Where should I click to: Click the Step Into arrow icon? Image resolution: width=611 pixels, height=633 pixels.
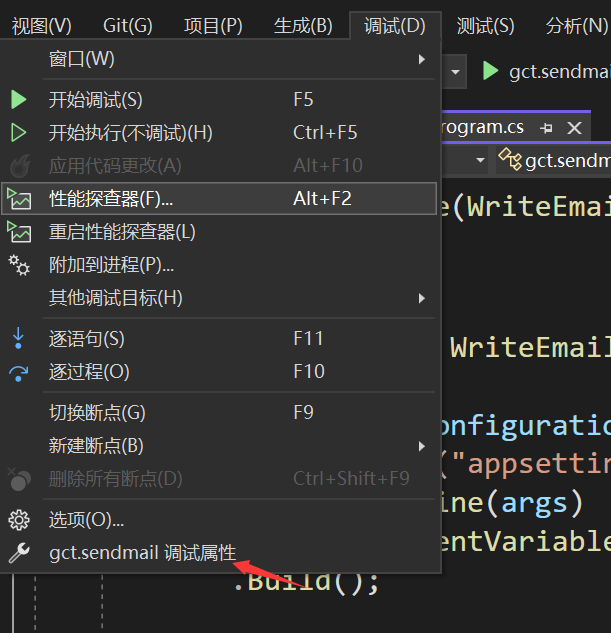tap(19, 339)
